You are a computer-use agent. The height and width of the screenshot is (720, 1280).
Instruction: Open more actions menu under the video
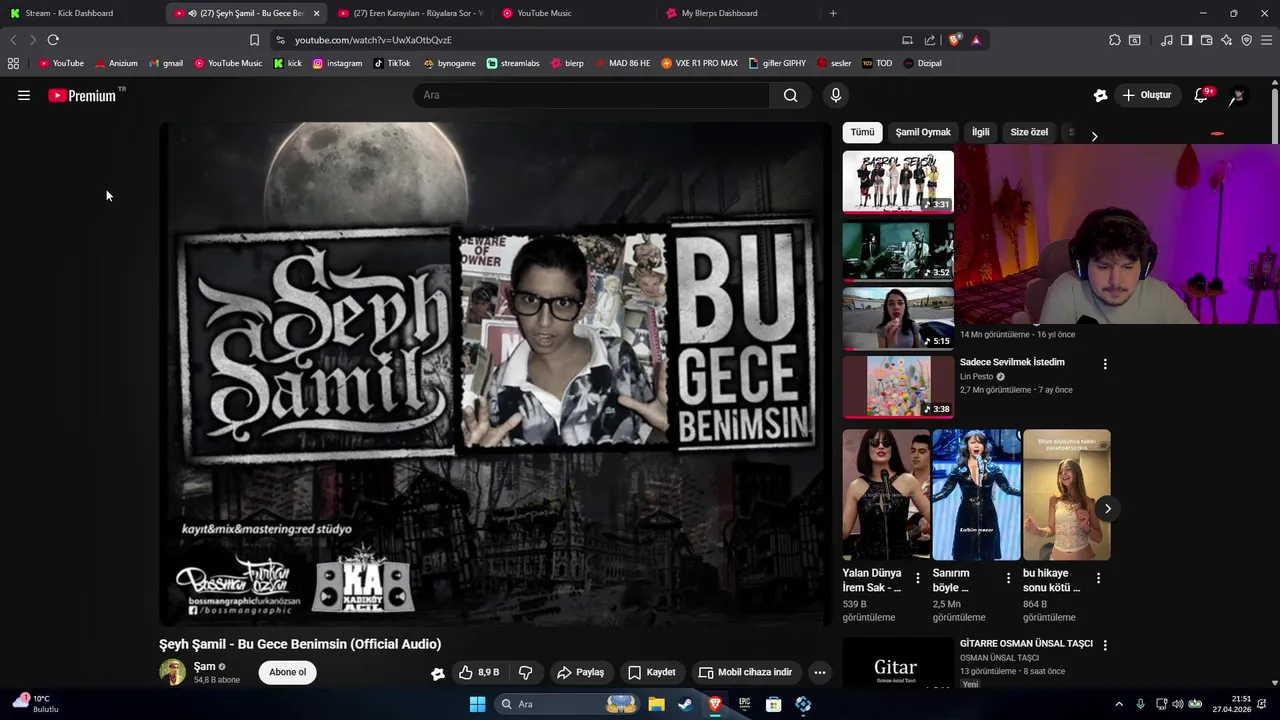[x=819, y=672]
